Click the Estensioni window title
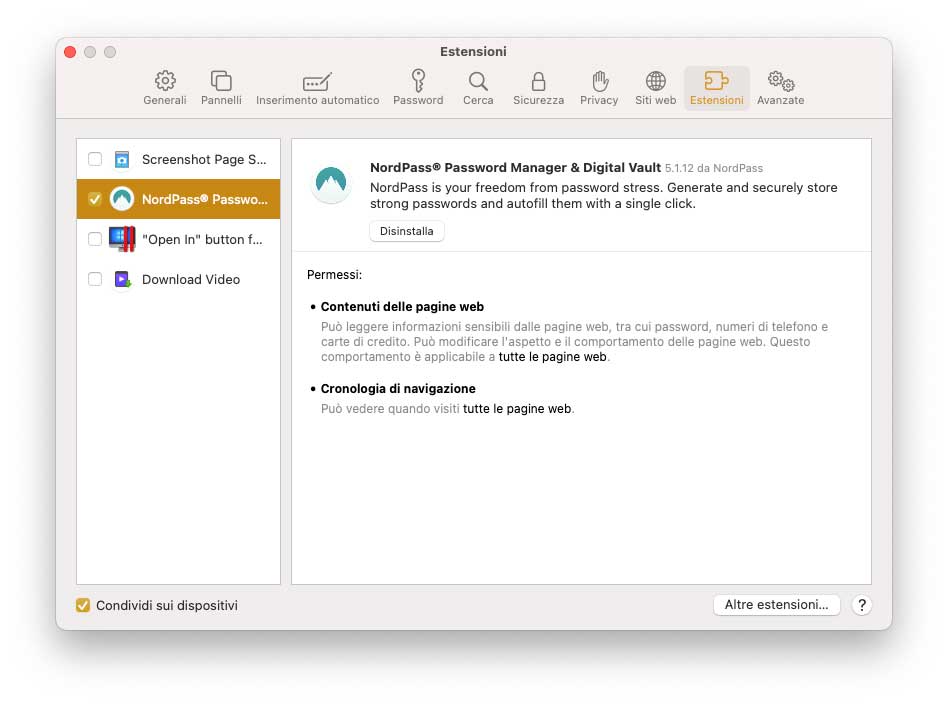The image size is (948, 704). tap(473, 51)
